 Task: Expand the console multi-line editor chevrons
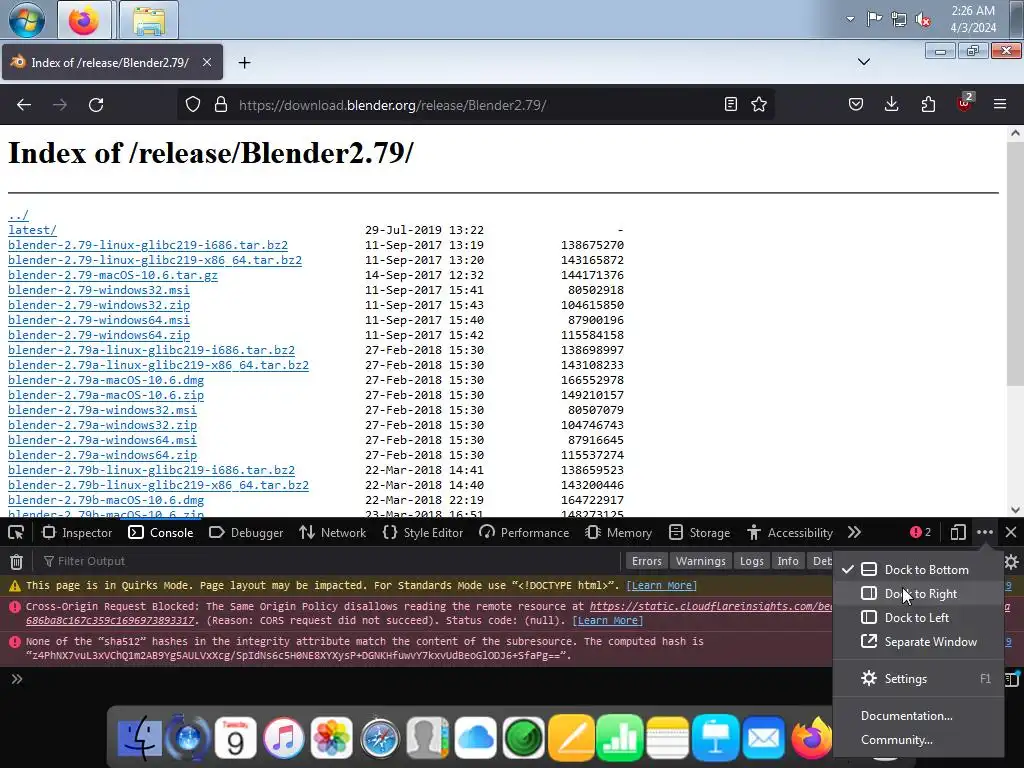pos(16,679)
